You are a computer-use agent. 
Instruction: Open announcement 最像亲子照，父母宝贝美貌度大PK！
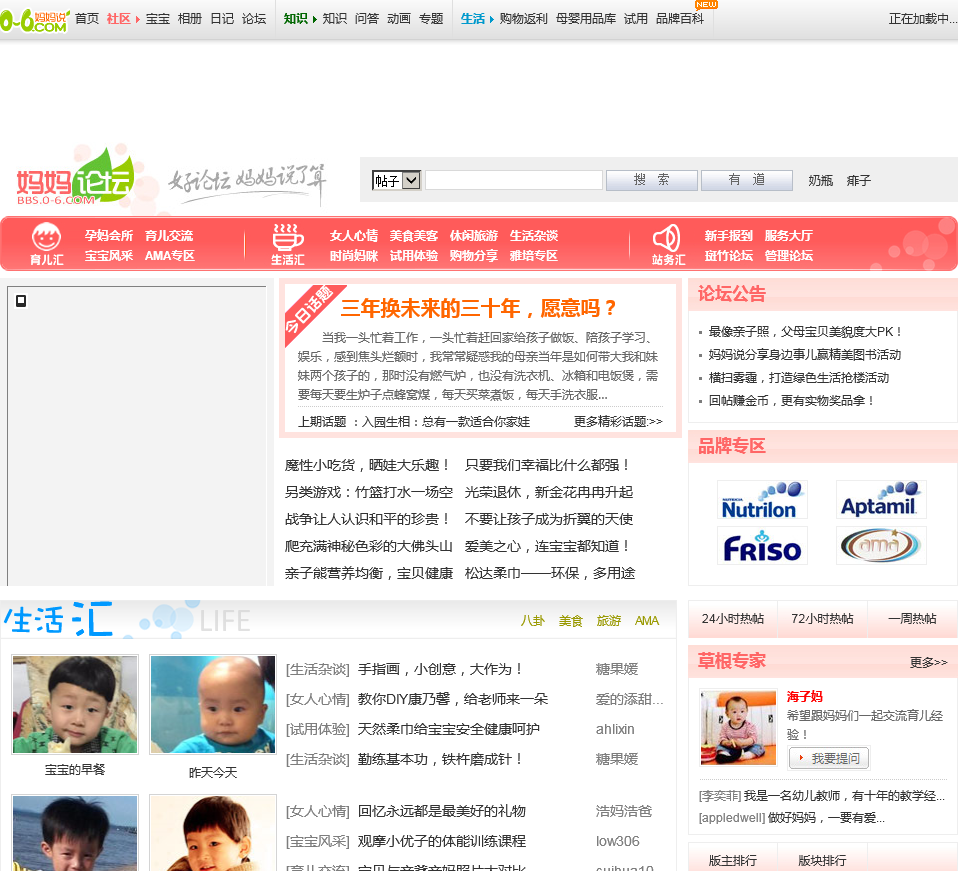coord(805,332)
